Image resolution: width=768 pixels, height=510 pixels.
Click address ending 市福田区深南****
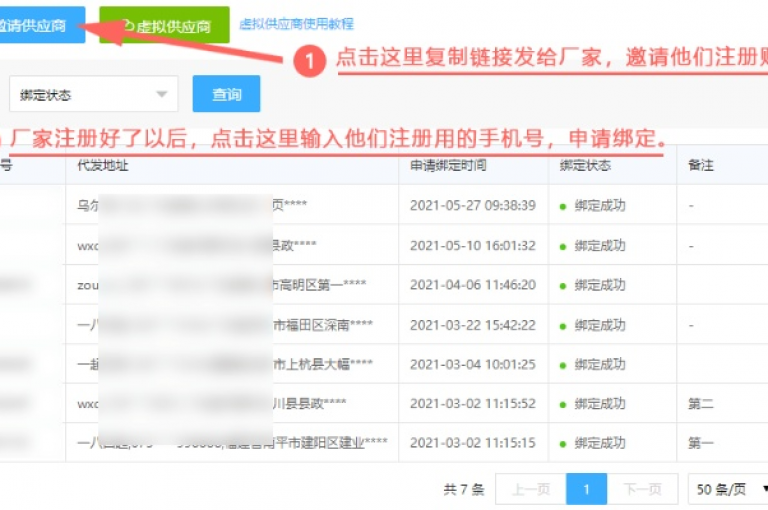[323, 325]
